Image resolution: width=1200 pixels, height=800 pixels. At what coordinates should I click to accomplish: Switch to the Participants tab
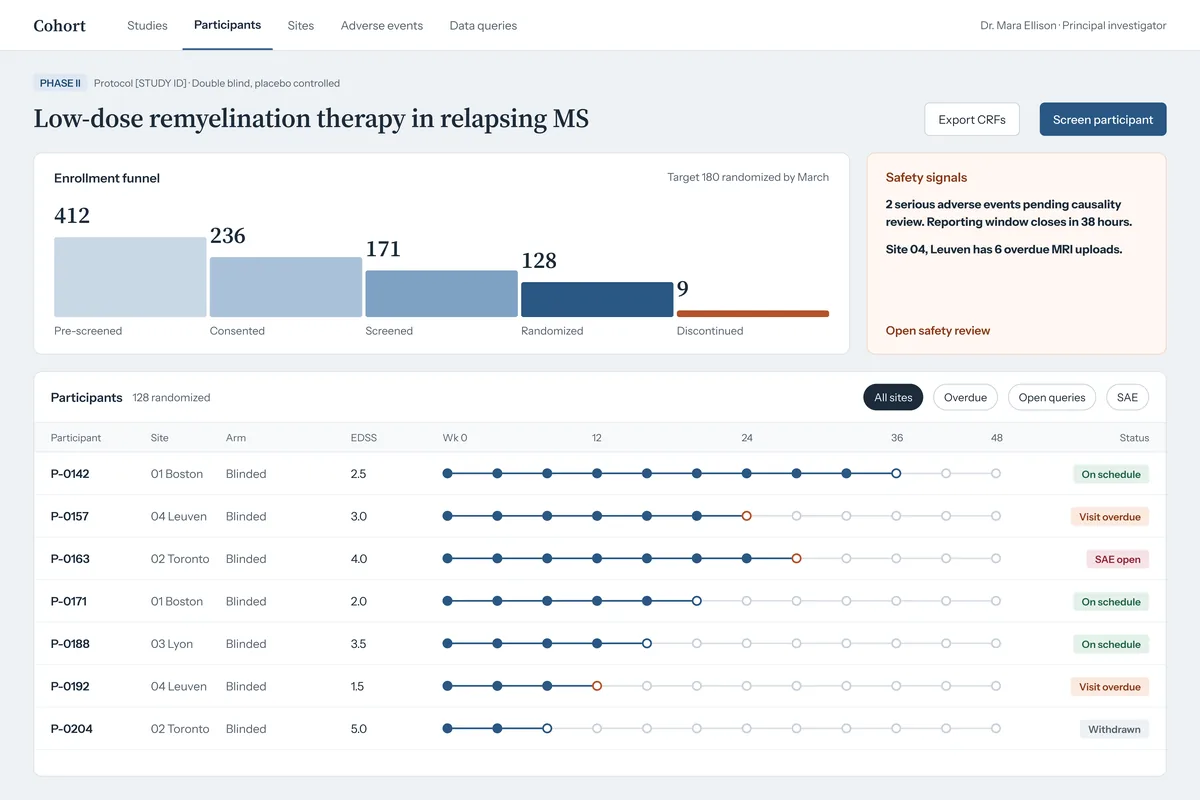coord(227,25)
